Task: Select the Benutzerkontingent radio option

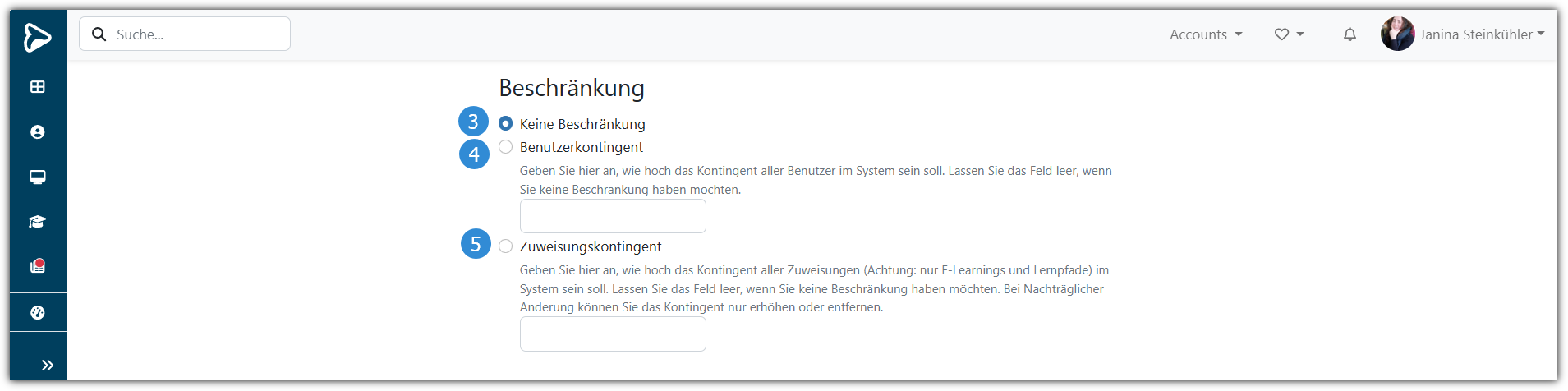Action: click(x=506, y=147)
